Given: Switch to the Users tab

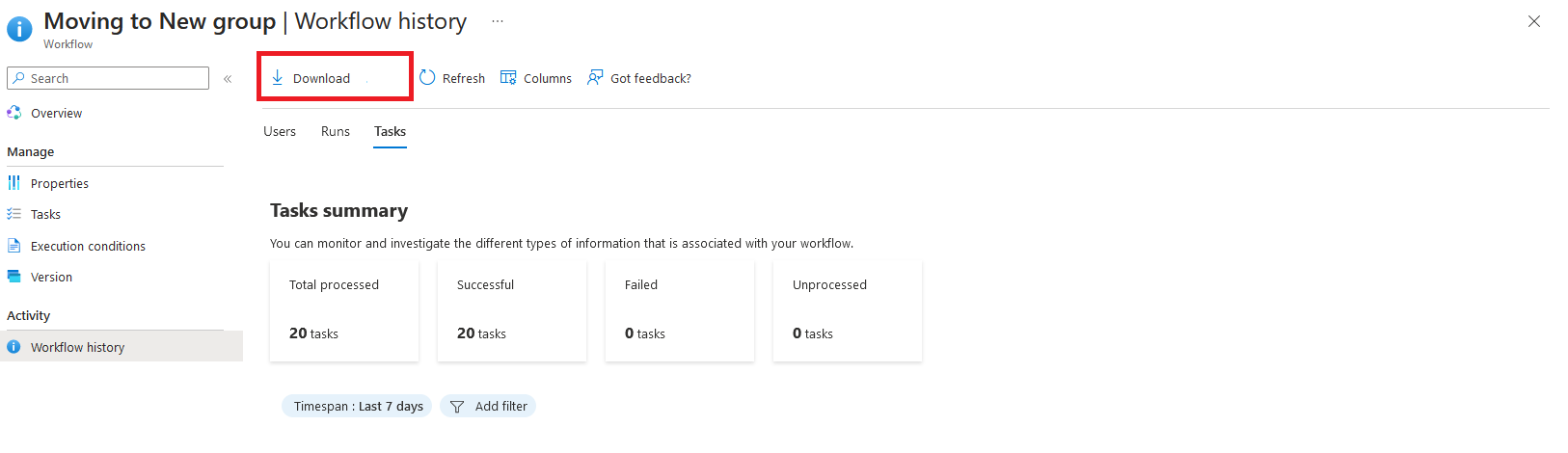Looking at the screenshot, I should (x=280, y=131).
